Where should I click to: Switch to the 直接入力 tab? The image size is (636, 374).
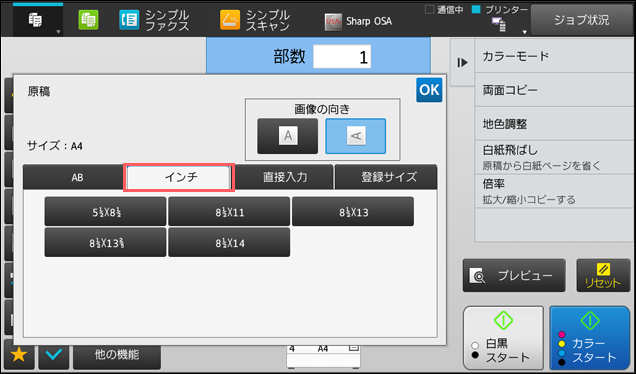pyautogui.click(x=284, y=177)
